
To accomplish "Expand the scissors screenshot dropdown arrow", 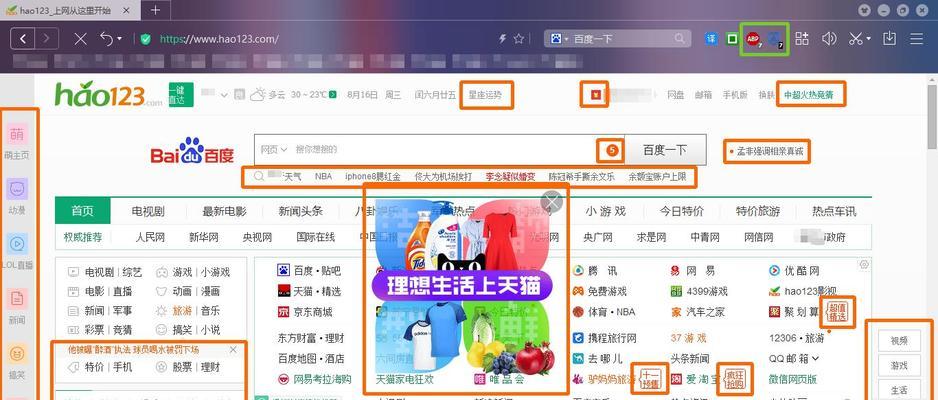I will (868, 39).
